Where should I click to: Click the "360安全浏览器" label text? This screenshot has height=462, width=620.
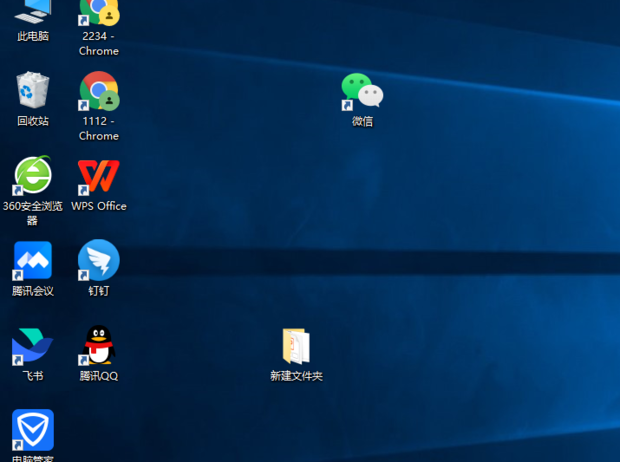click(x=33, y=213)
